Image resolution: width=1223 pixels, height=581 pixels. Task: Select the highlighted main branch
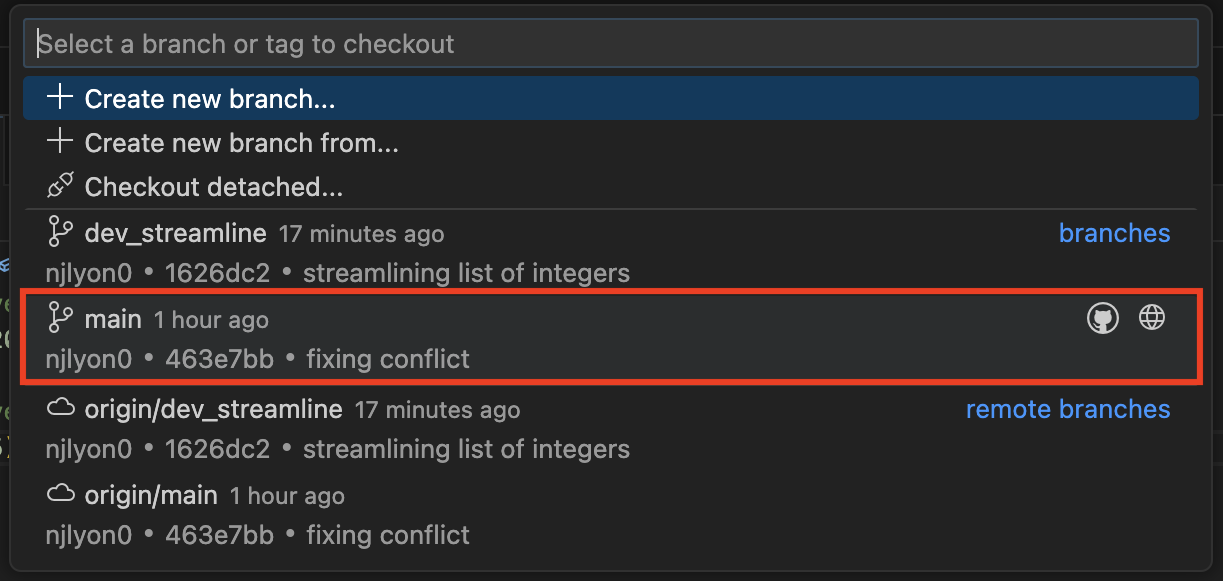click(x=113, y=318)
